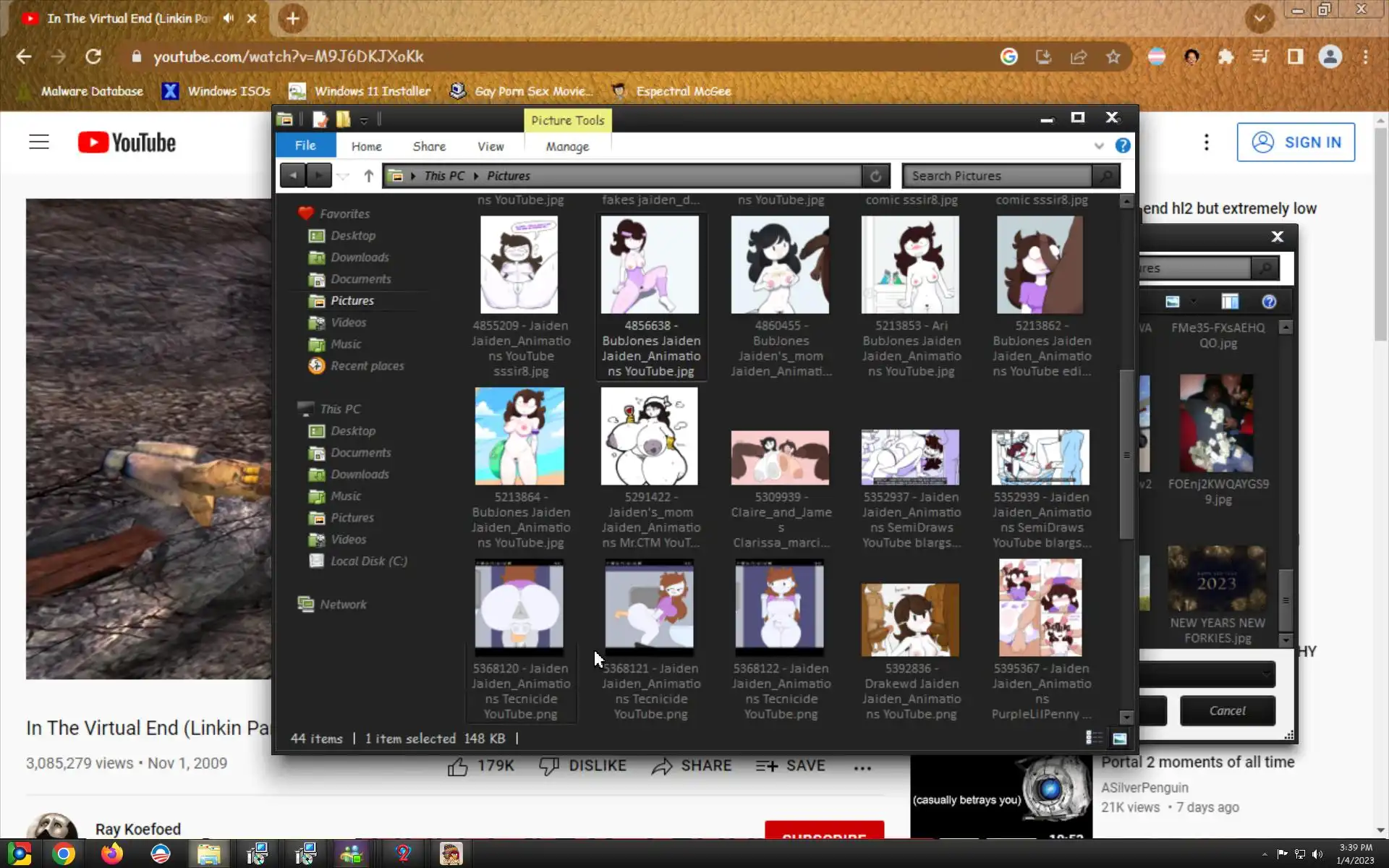Open Firefox from the taskbar

coord(111,854)
